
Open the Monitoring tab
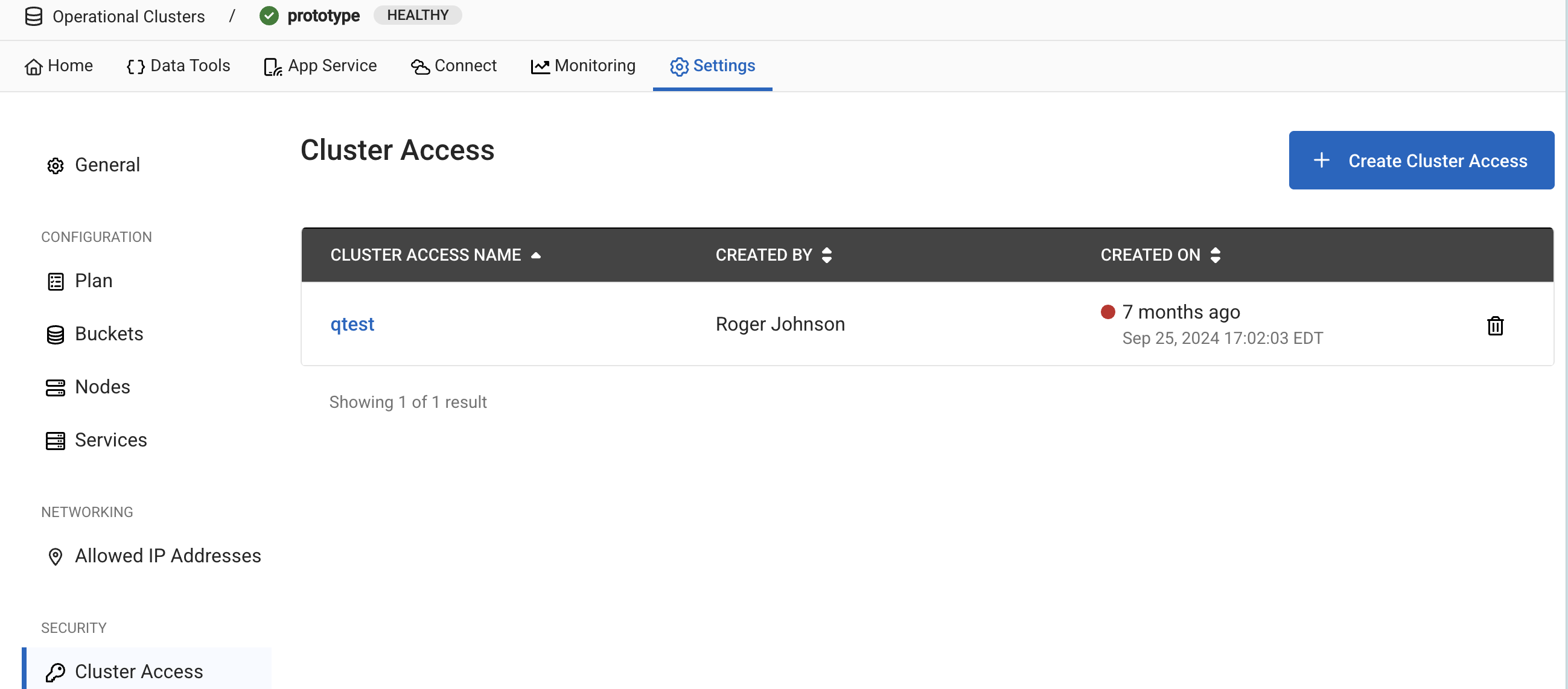pyautogui.click(x=582, y=66)
